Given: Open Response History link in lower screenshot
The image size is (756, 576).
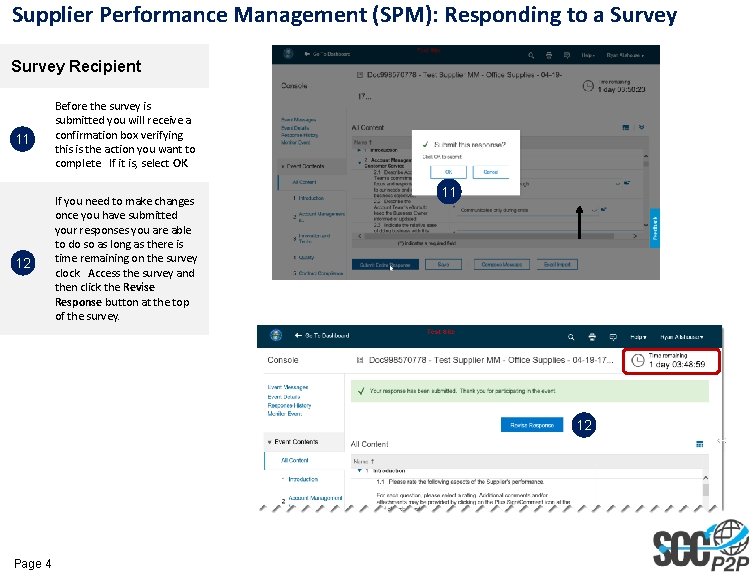Looking at the screenshot, I should point(289,405).
